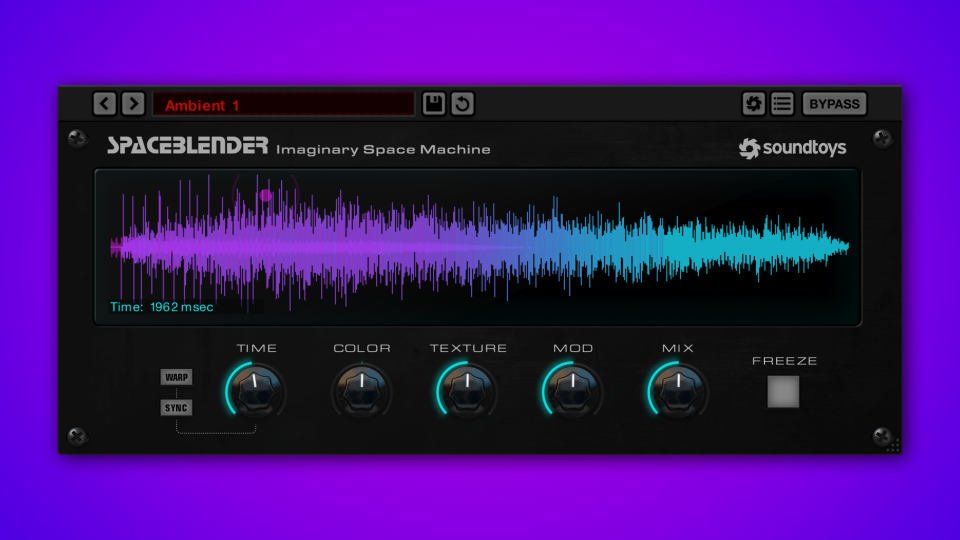The image size is (960, 540).
Task: Click the TEXTURE knob
Action: point(467,391)
